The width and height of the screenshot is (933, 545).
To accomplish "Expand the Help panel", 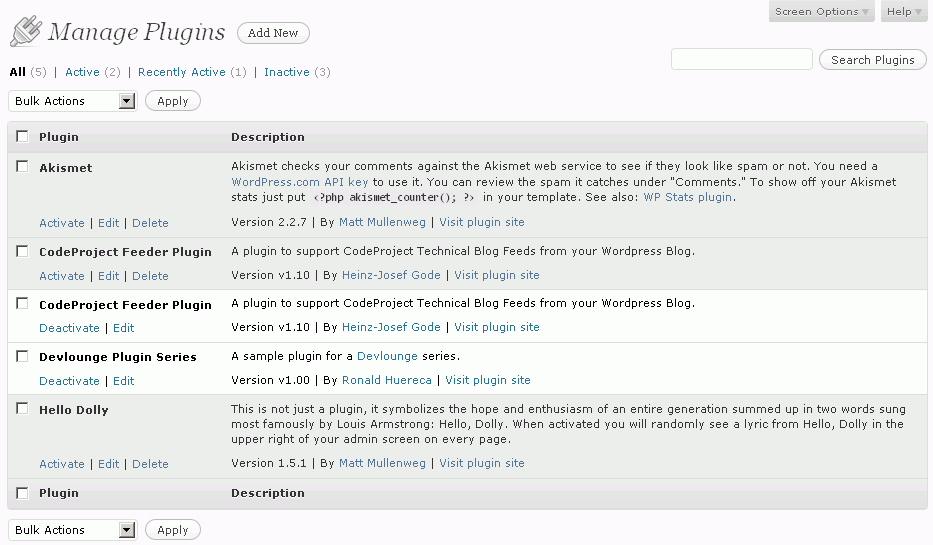I will [904, 11].
